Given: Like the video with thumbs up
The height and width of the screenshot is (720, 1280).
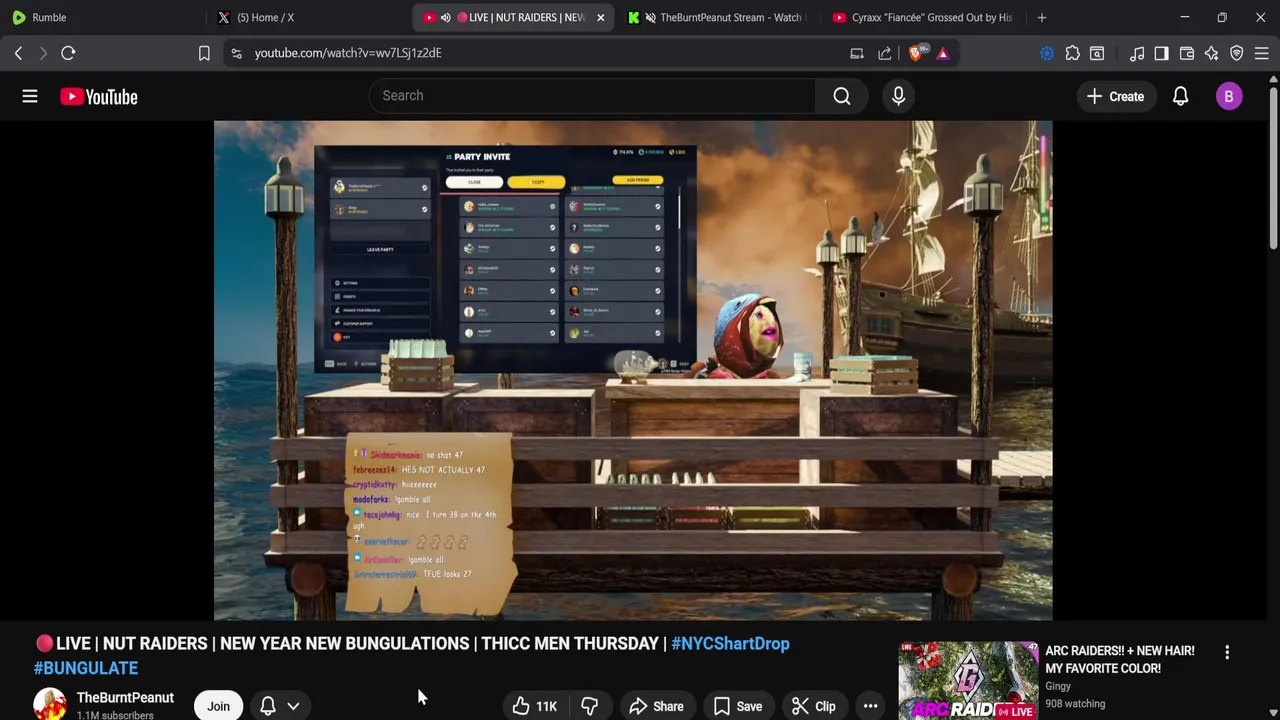Looking at the screenshot, I should 534,706.
